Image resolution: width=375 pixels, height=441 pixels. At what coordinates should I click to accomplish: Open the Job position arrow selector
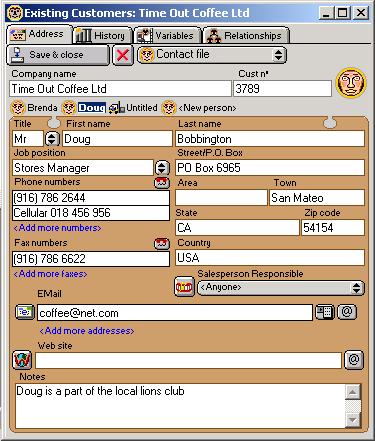pyautogui.click(x=162, y=168)
